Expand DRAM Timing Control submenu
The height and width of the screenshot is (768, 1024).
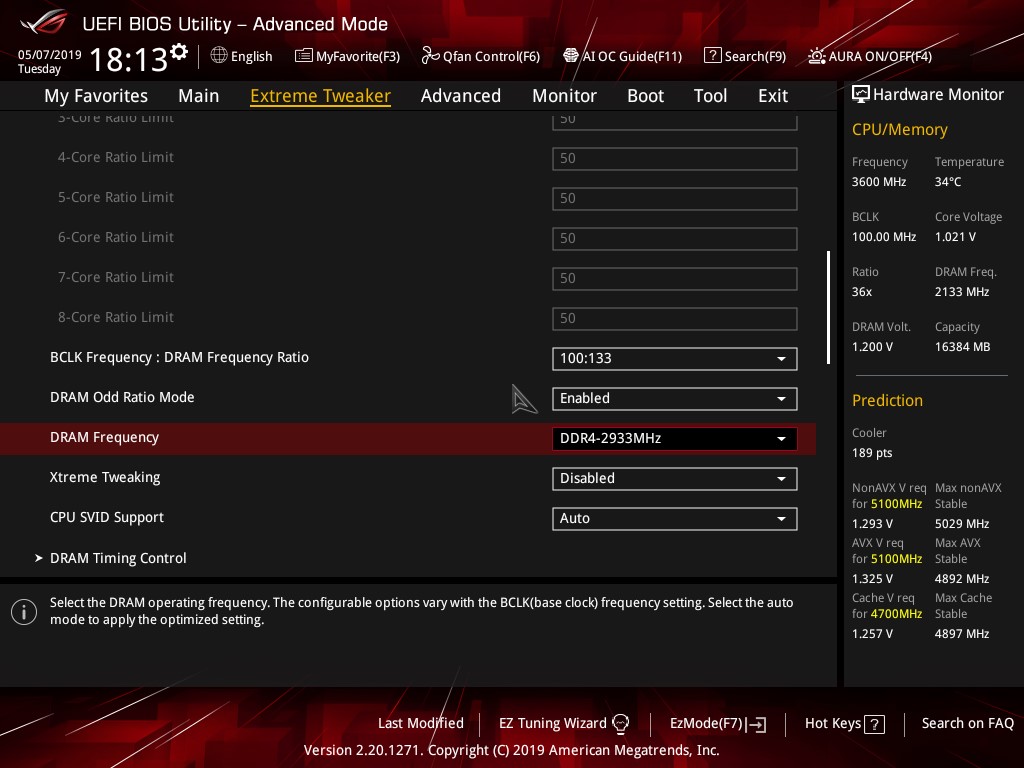[118, 558]
